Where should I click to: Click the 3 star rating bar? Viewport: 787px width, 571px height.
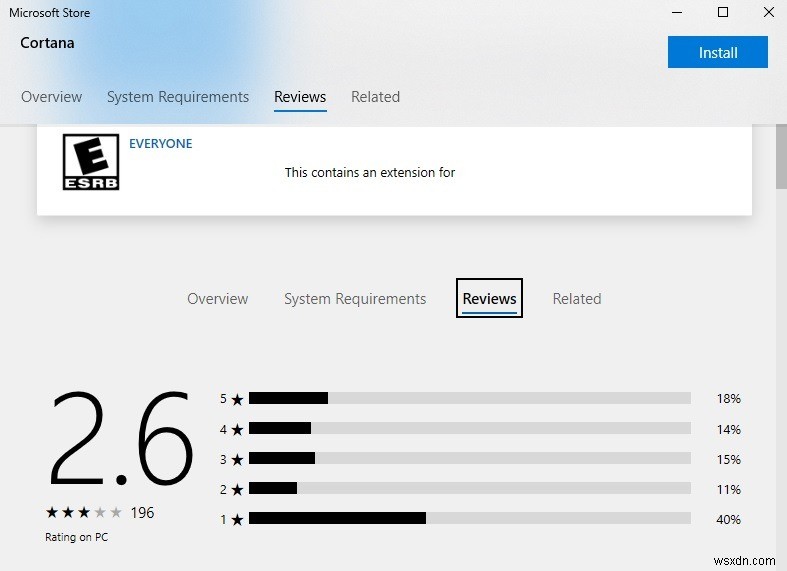[x=470, y=458]
